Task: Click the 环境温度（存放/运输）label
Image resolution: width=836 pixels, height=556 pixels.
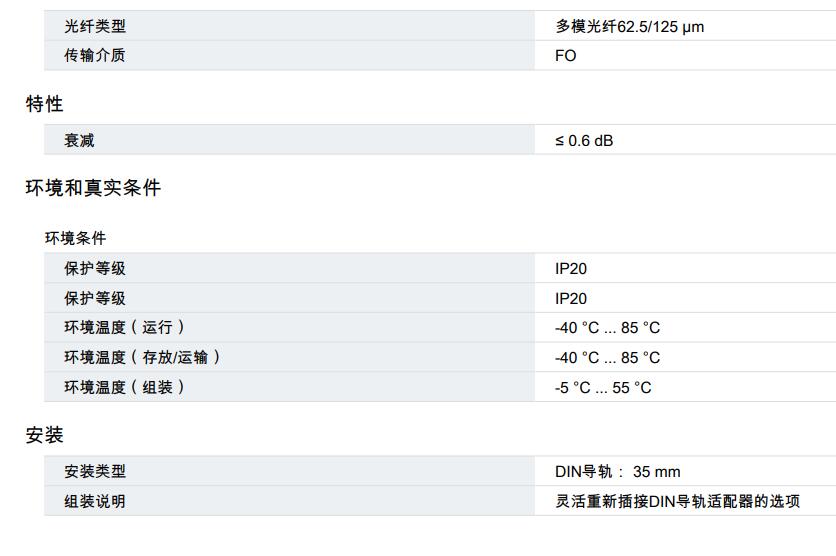Action: 142,357
